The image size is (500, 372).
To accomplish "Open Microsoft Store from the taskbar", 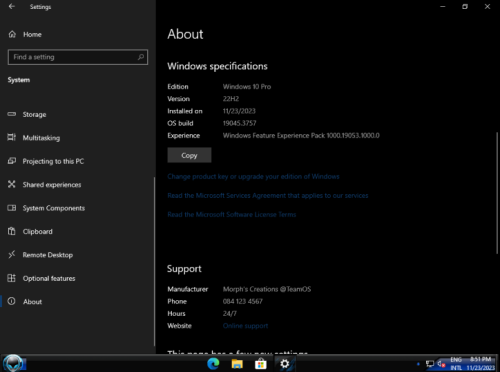I will [261, 364].
